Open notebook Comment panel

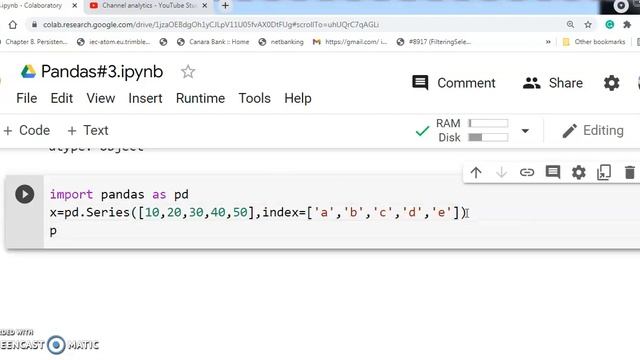(x=453, y=83)
